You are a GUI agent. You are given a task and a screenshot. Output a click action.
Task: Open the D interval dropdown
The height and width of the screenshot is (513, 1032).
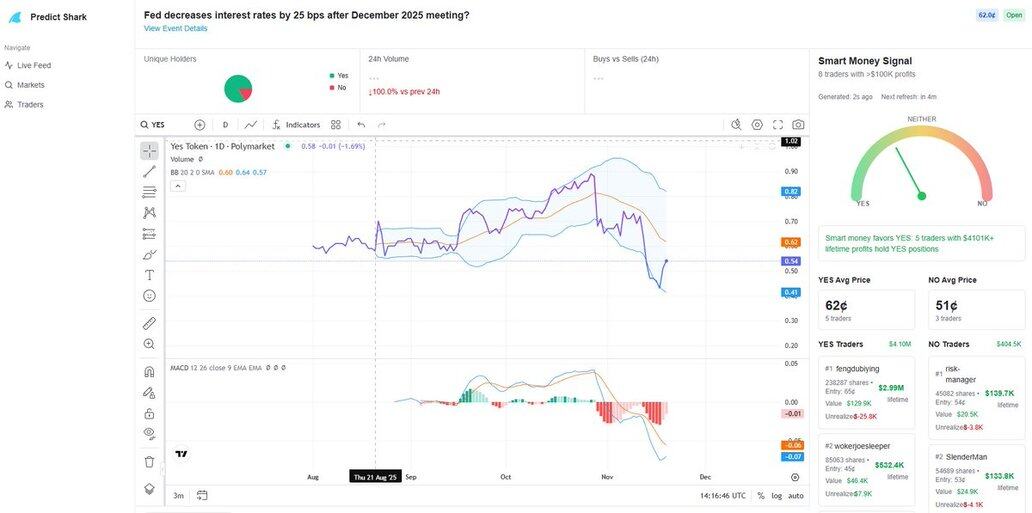tap(225, 125)
